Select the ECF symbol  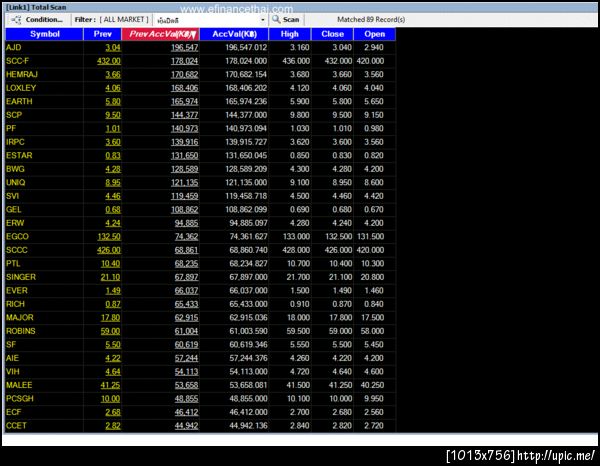(13, 412)
